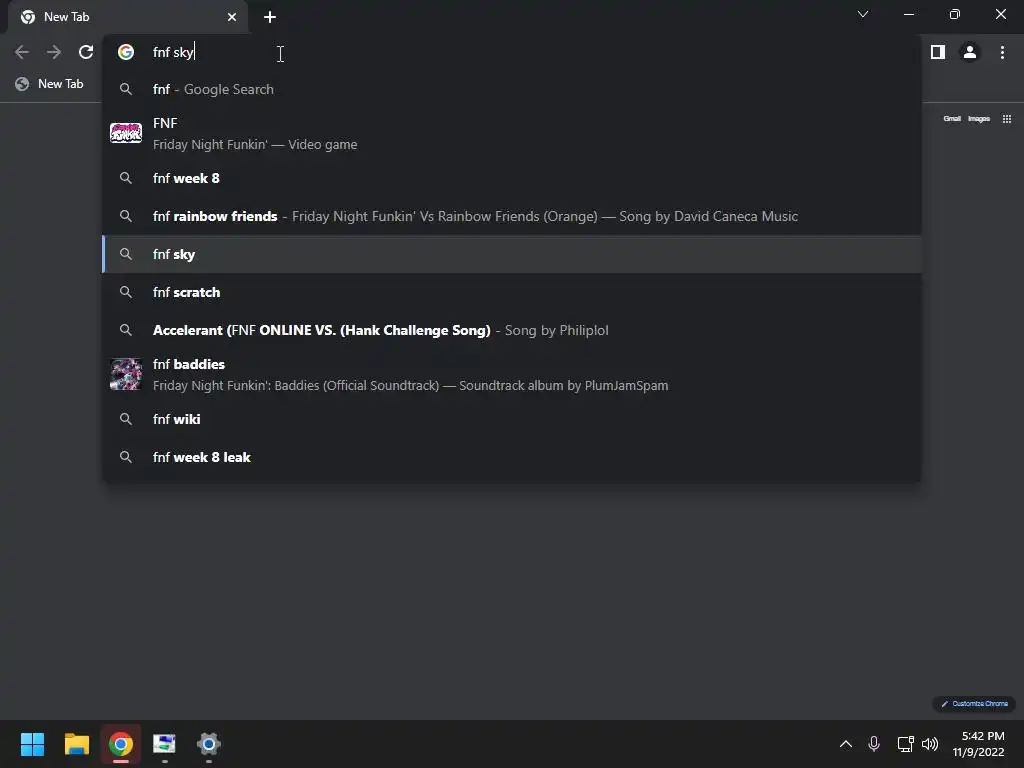This screenshot has height=768, width=1024.
Task: Expand the tab search chevron
Action: click(x=863, y=14)
